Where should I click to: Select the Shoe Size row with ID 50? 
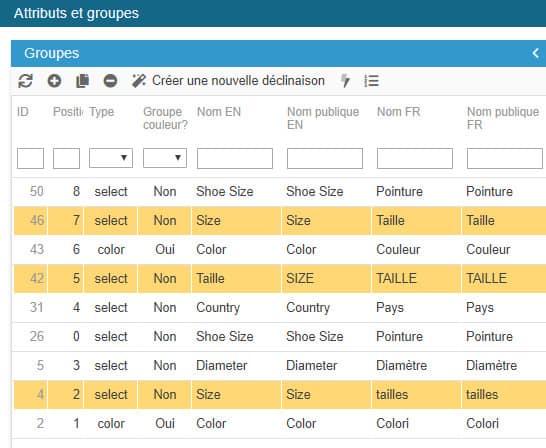280,191
